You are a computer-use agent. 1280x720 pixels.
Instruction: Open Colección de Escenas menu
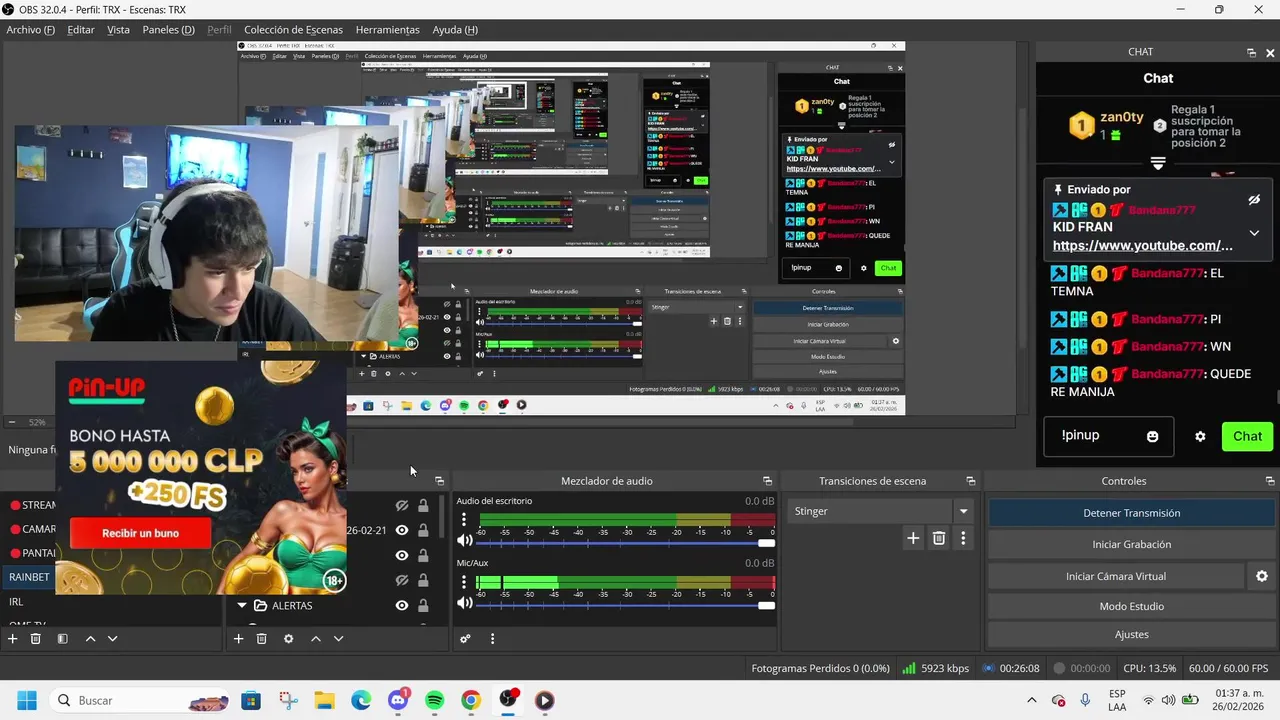click(x=293, y=30)
